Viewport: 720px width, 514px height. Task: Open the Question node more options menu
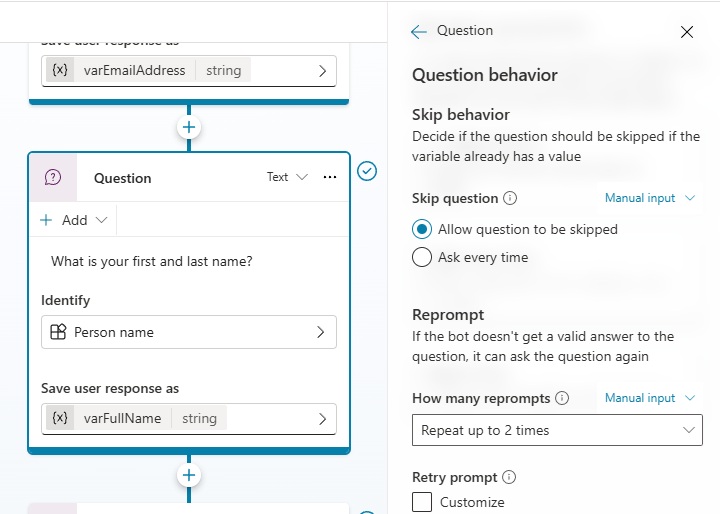point(330,177)
